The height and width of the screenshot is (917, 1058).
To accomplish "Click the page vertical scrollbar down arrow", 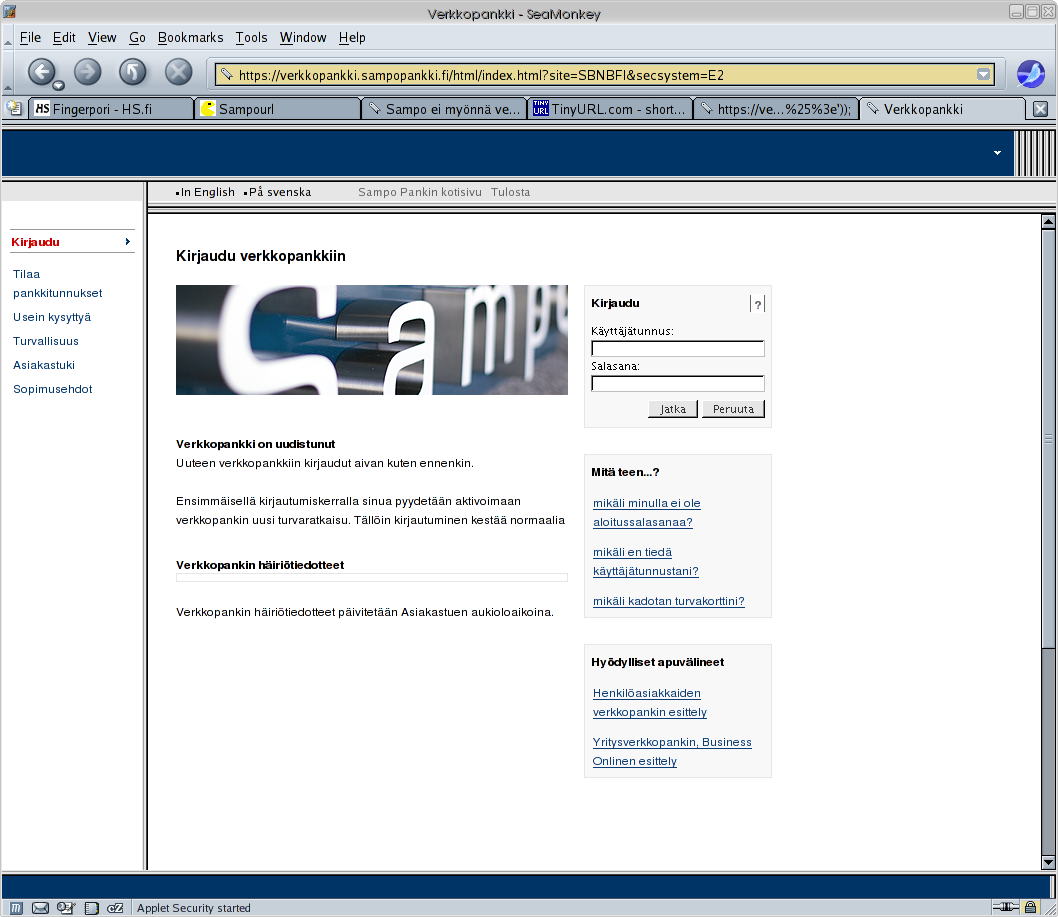I will 1048,862.
